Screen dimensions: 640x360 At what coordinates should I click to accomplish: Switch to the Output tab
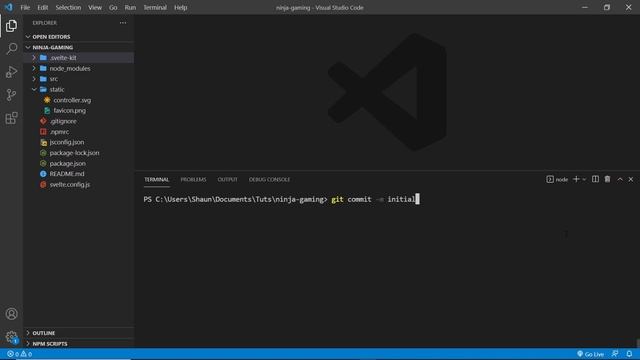click(x=227, y=180)
